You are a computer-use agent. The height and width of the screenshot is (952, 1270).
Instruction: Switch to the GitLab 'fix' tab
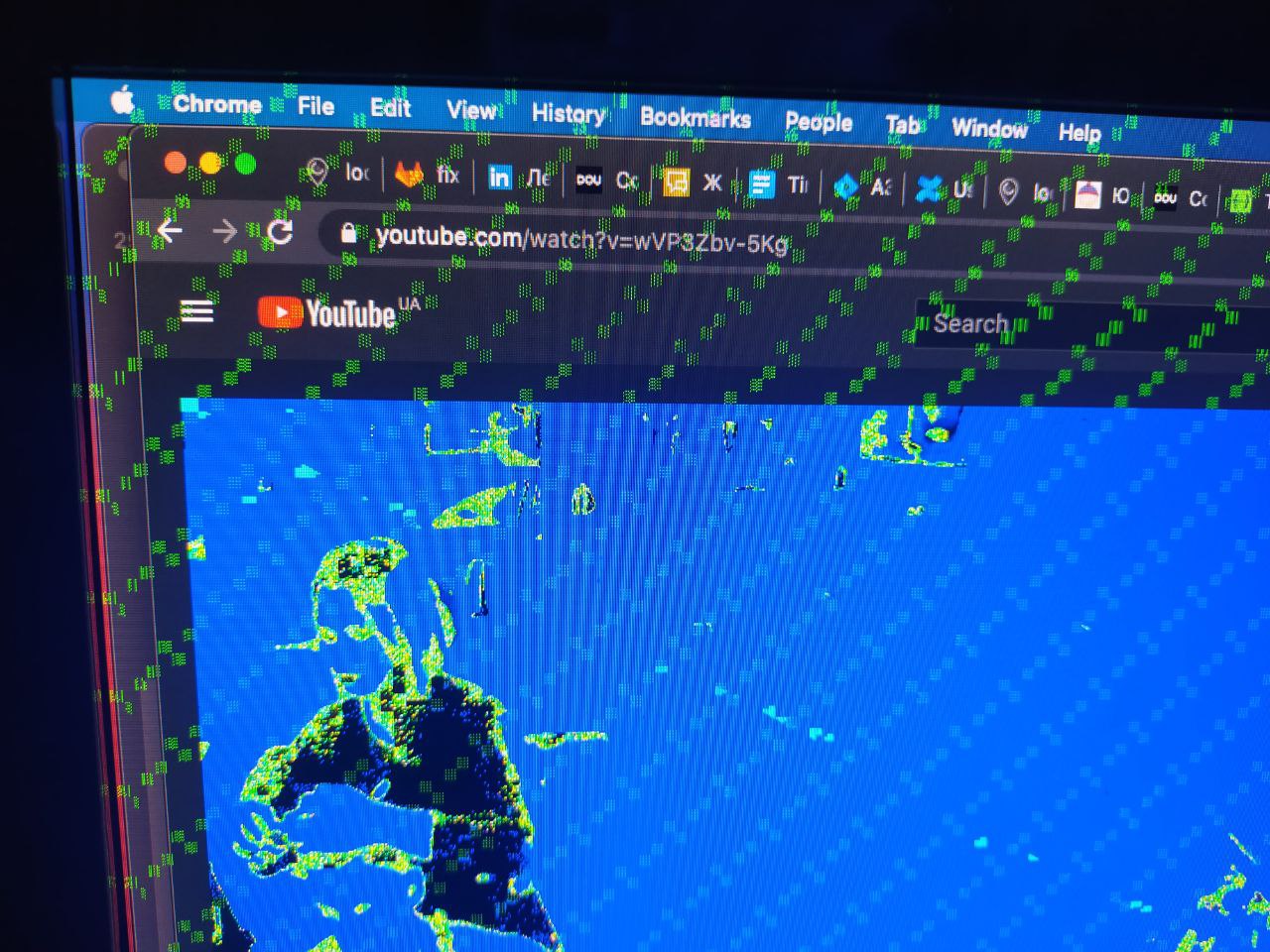click(x=429, y=176)
